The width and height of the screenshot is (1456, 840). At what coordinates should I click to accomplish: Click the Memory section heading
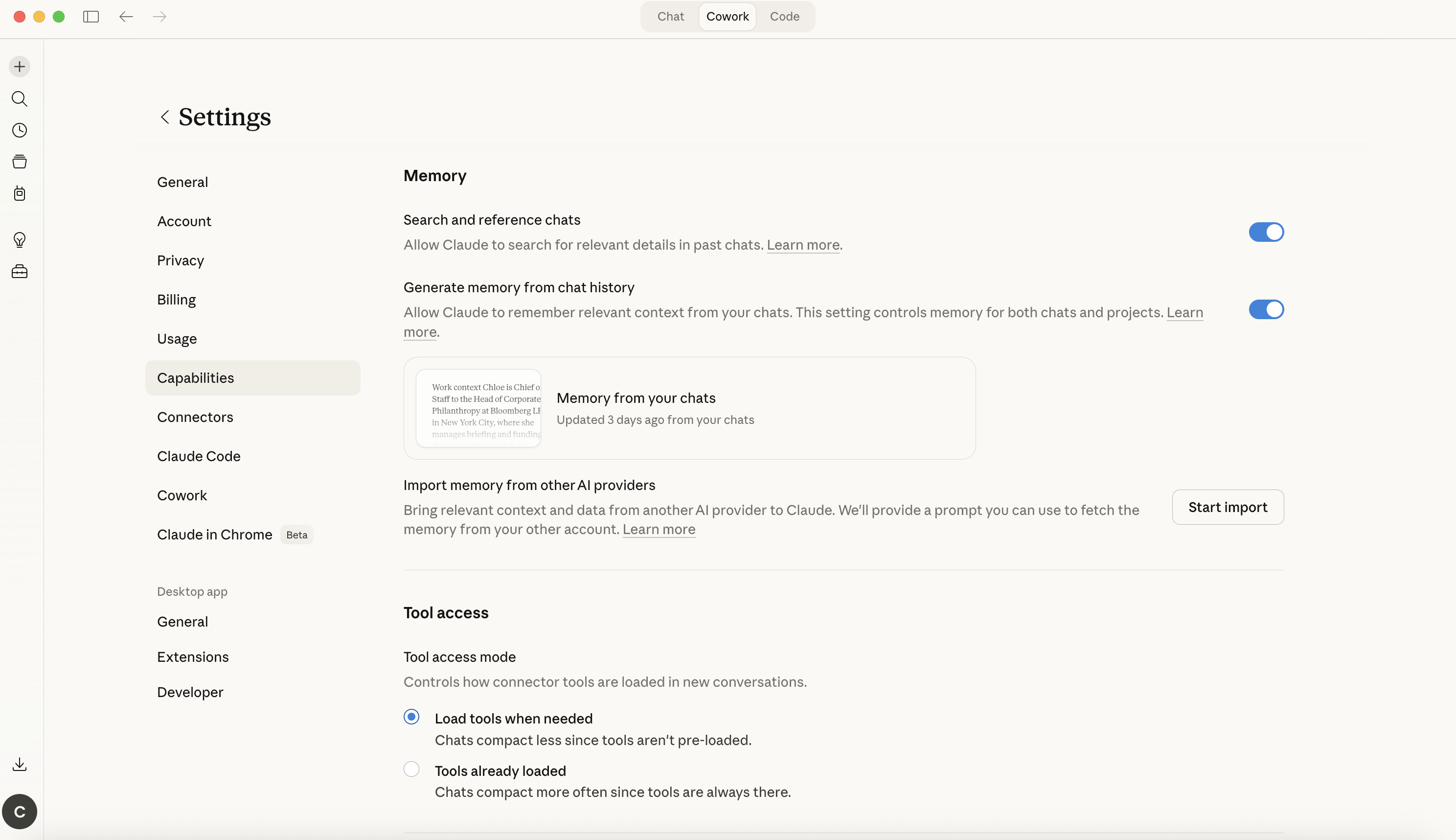coord(435,176)
